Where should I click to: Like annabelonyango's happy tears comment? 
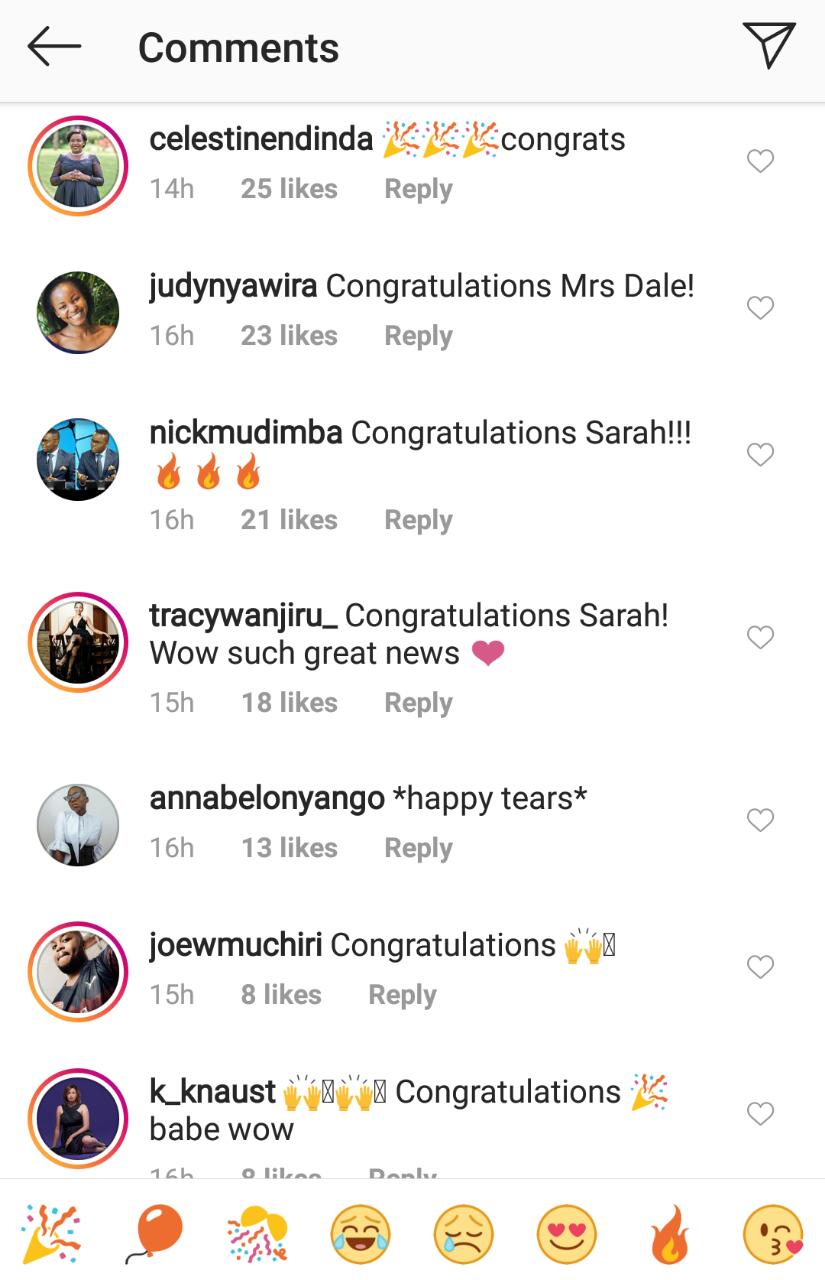click(761, 820)
